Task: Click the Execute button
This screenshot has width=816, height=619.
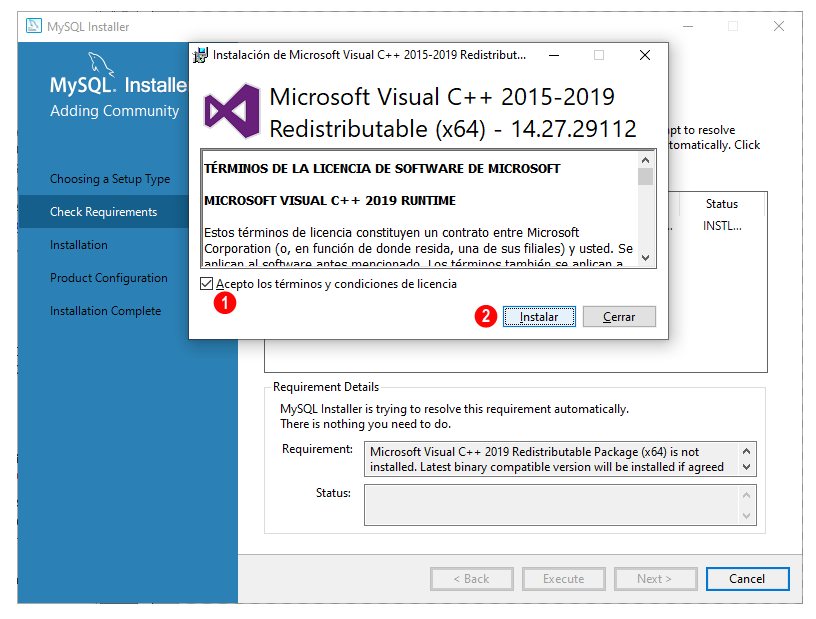Action: (564, 579)
